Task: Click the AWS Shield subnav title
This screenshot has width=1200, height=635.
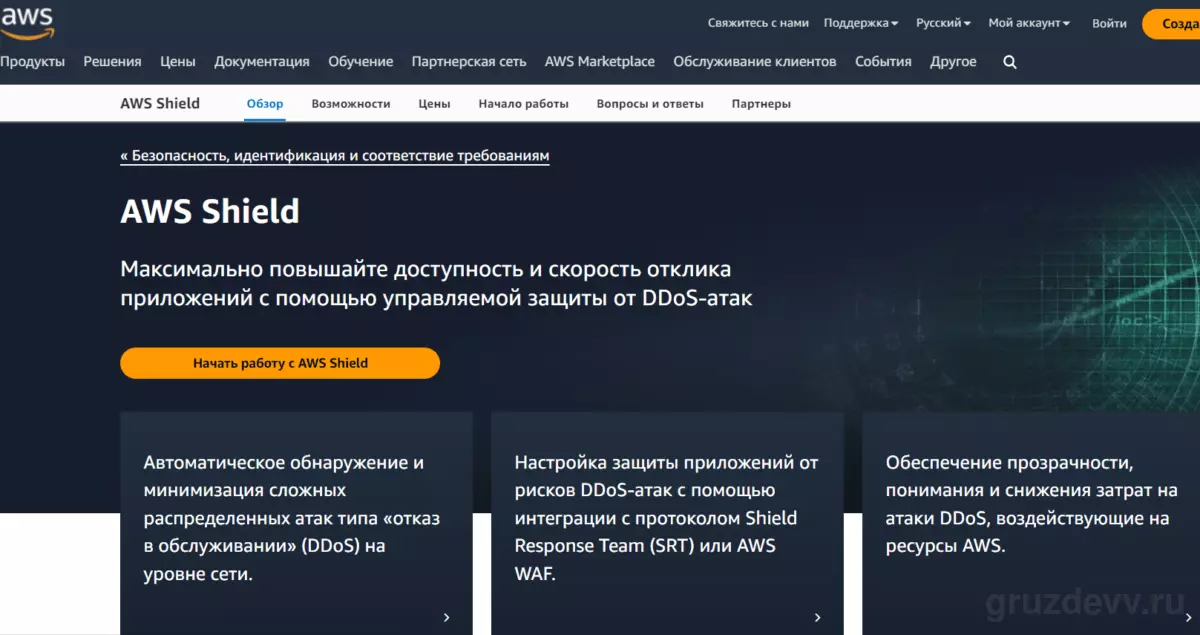Action: [160, 103]
